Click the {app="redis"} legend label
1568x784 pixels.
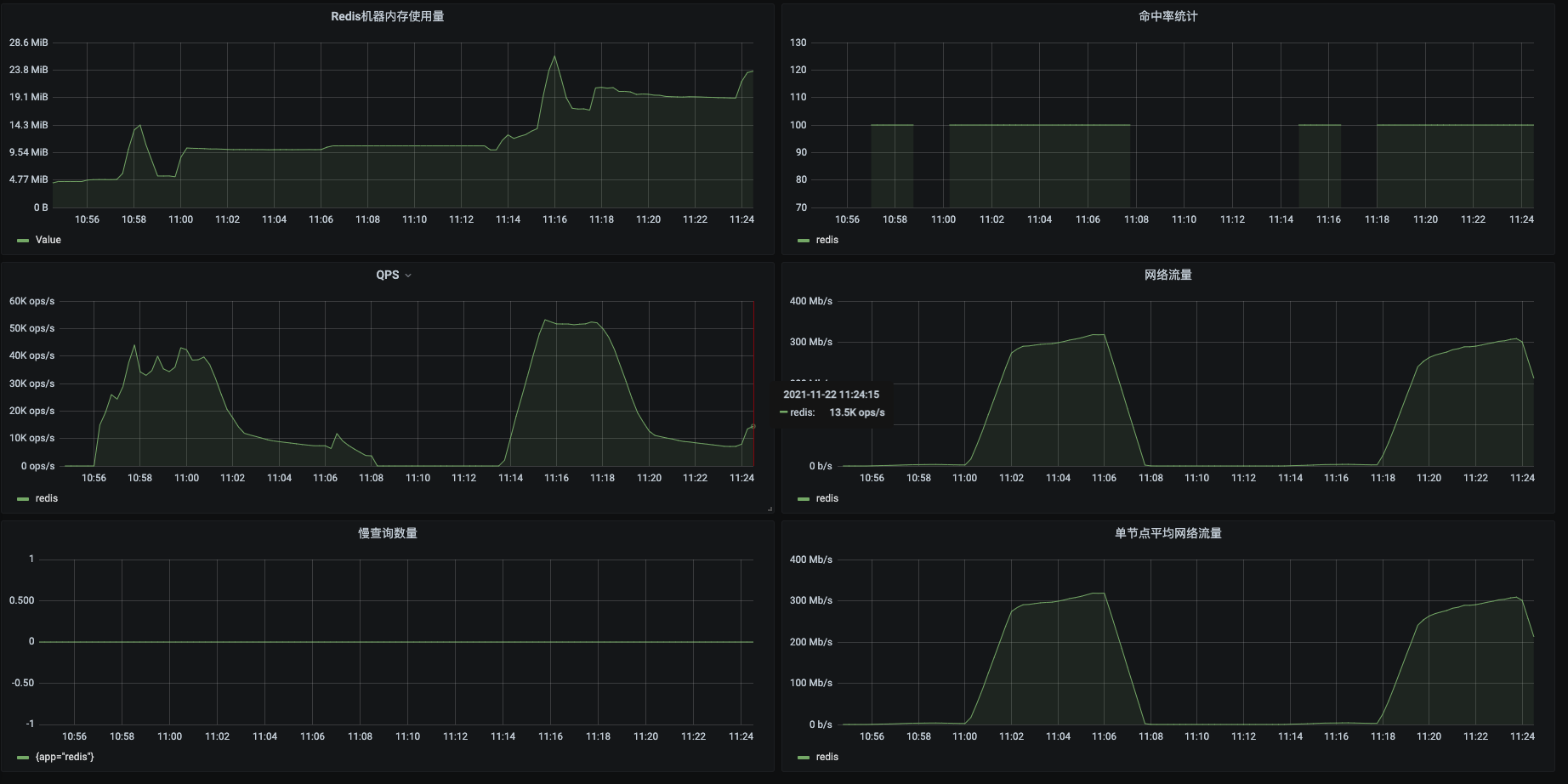(x=65, y=757)
